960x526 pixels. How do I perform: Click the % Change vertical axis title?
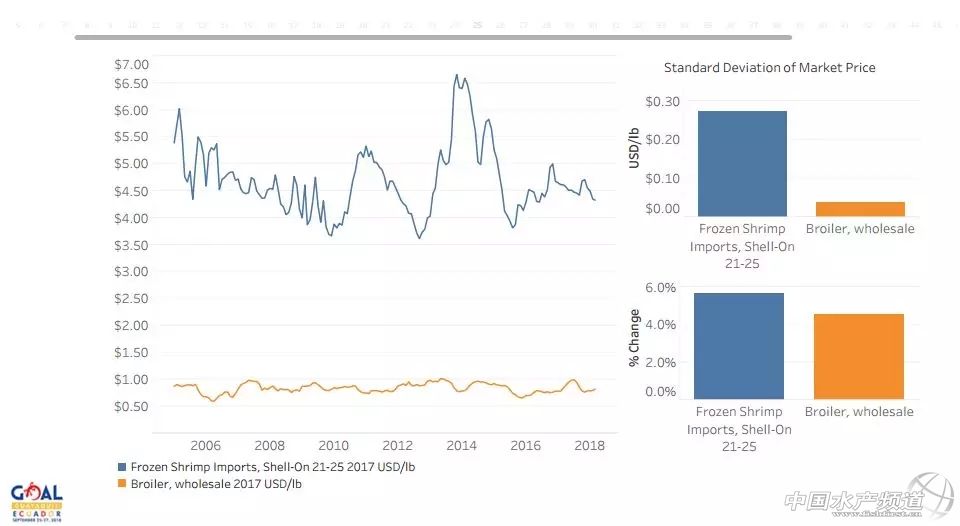(634, 337)
